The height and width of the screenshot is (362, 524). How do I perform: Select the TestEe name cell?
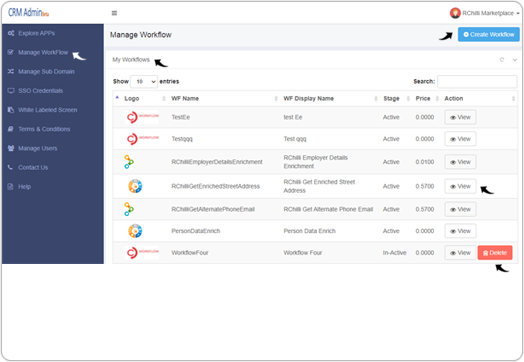tap(181, 117)
